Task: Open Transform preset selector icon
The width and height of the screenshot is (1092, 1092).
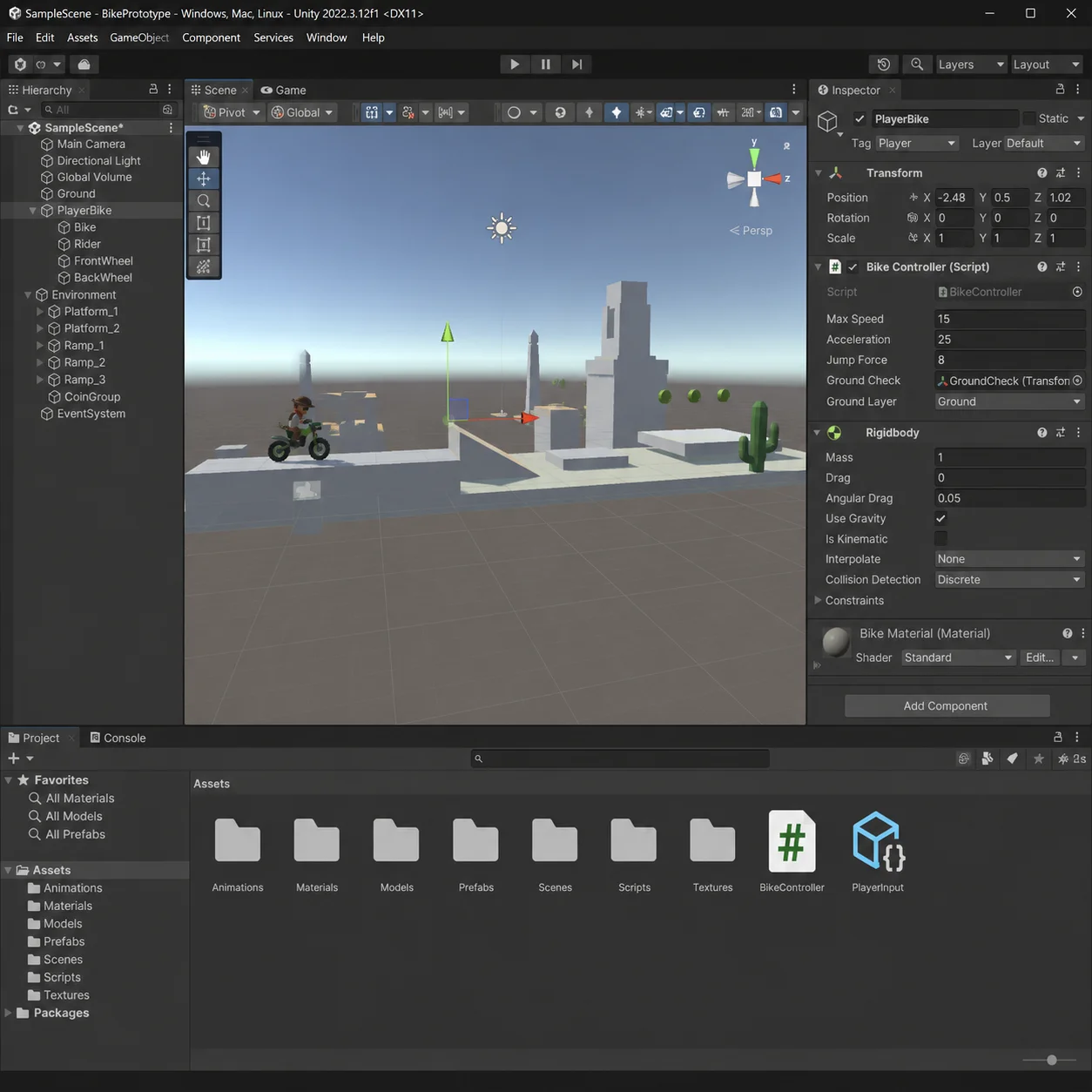Action: point(1061,173)
